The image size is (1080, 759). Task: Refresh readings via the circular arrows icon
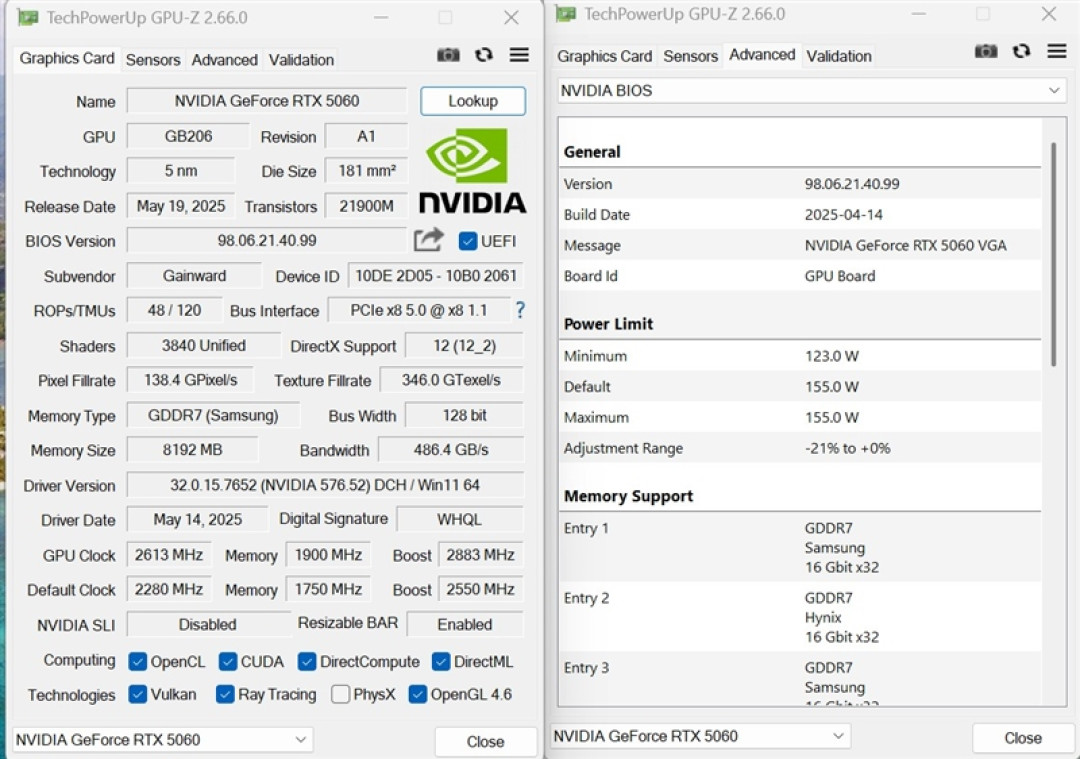click(x=484, y=55)
